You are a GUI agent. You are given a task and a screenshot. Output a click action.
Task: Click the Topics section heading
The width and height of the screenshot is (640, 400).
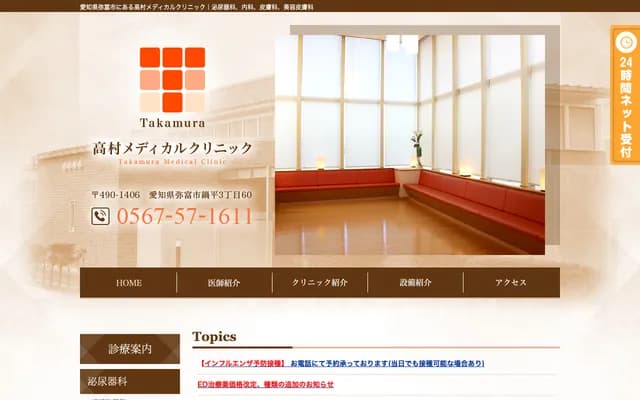[x=214, y=337]
